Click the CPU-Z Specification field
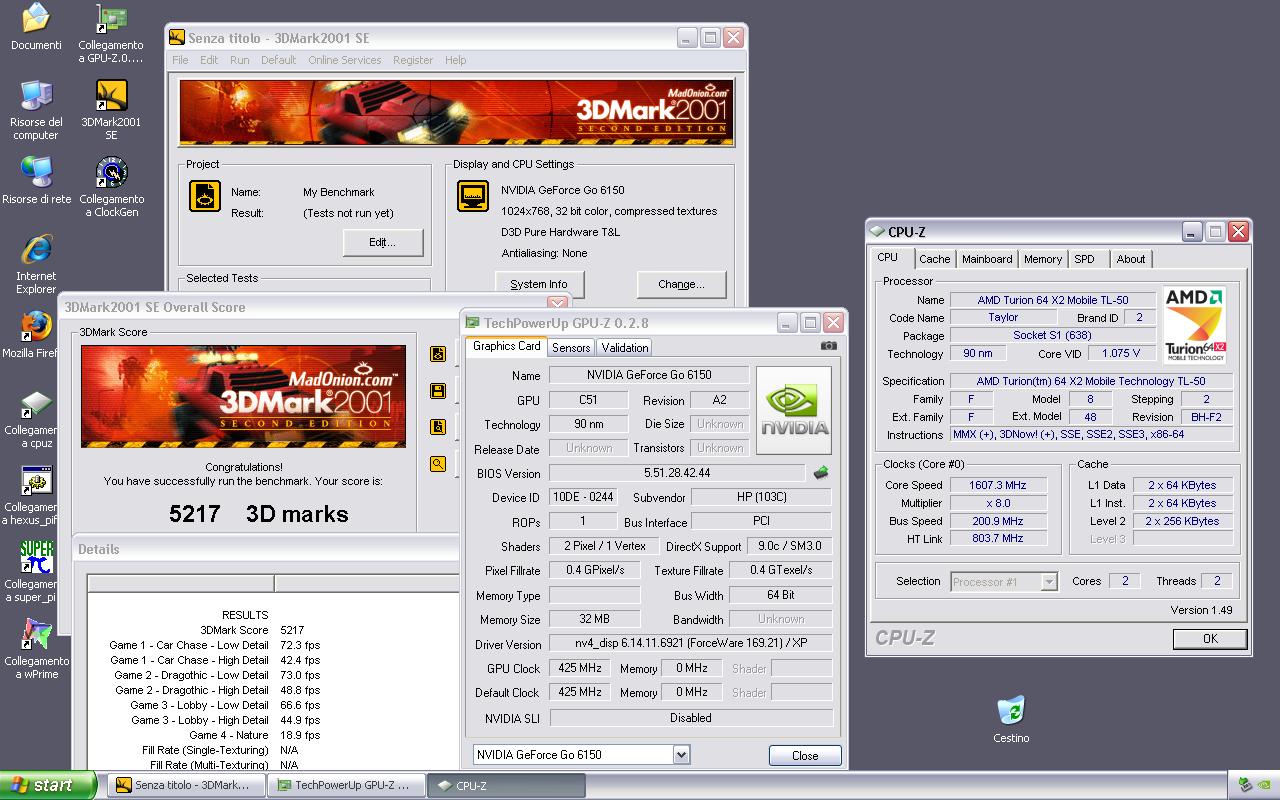1280x800 pixels. 1090,381
